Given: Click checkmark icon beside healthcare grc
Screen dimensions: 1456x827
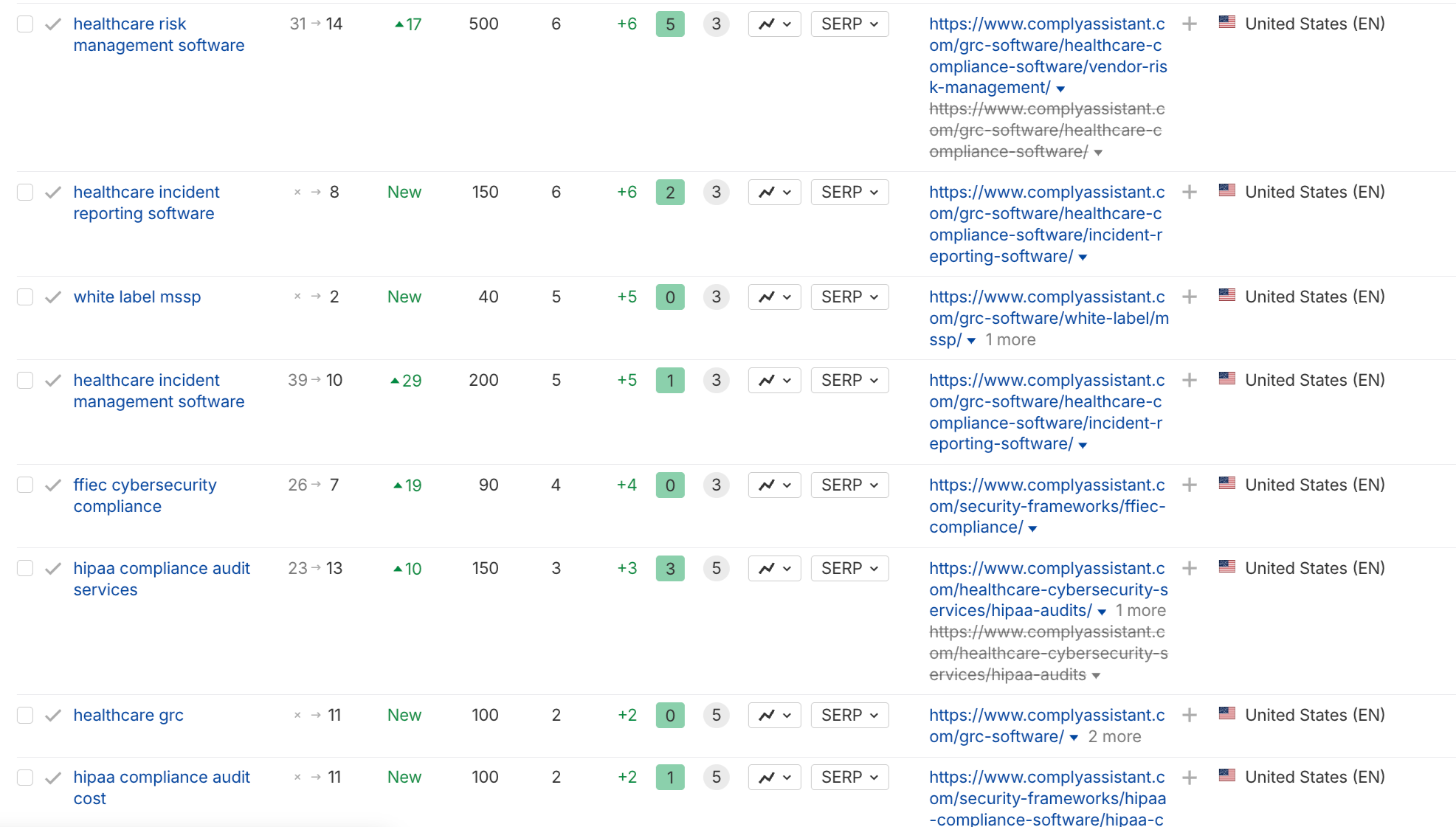Looking at the screenshot, I should click(53, 716).
